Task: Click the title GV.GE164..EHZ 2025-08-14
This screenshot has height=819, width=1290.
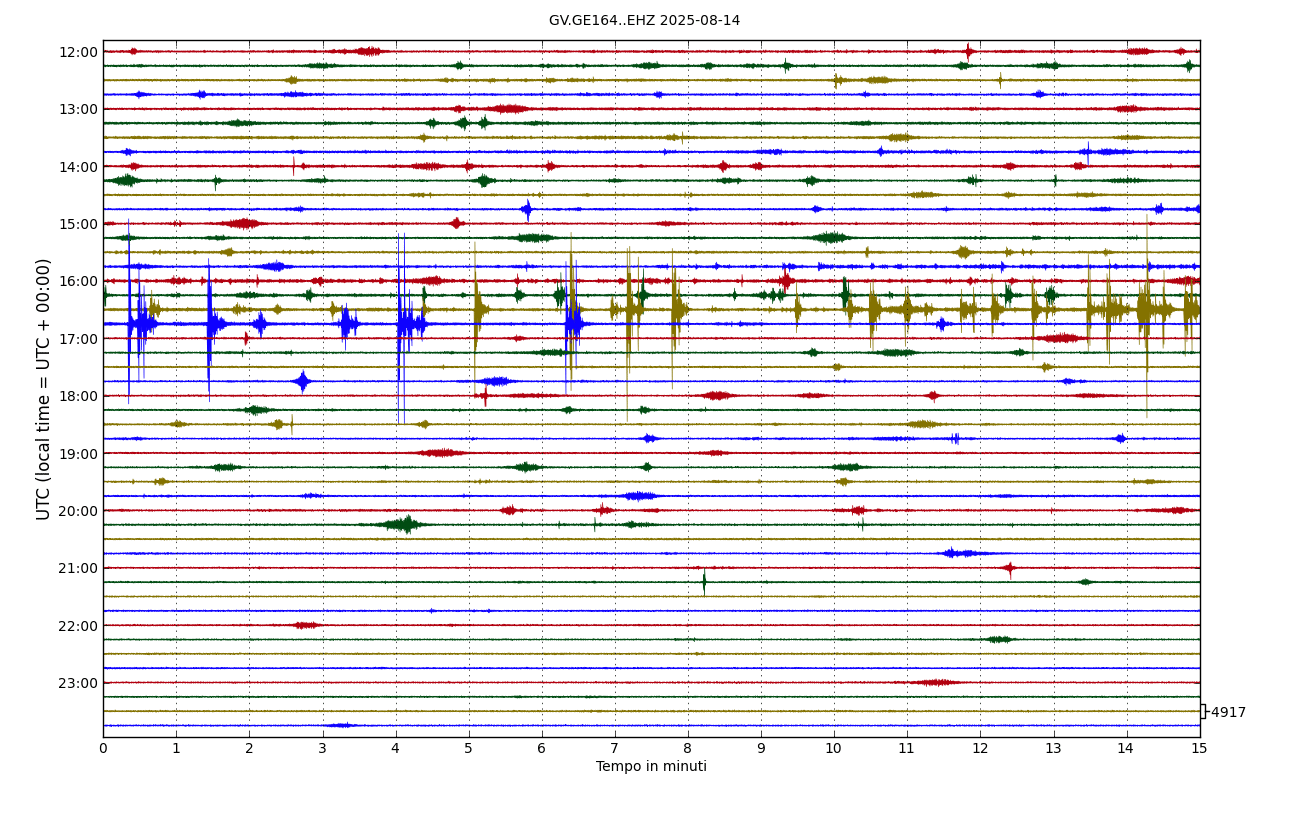Action: pyautogui.click(x=644, y=20)
